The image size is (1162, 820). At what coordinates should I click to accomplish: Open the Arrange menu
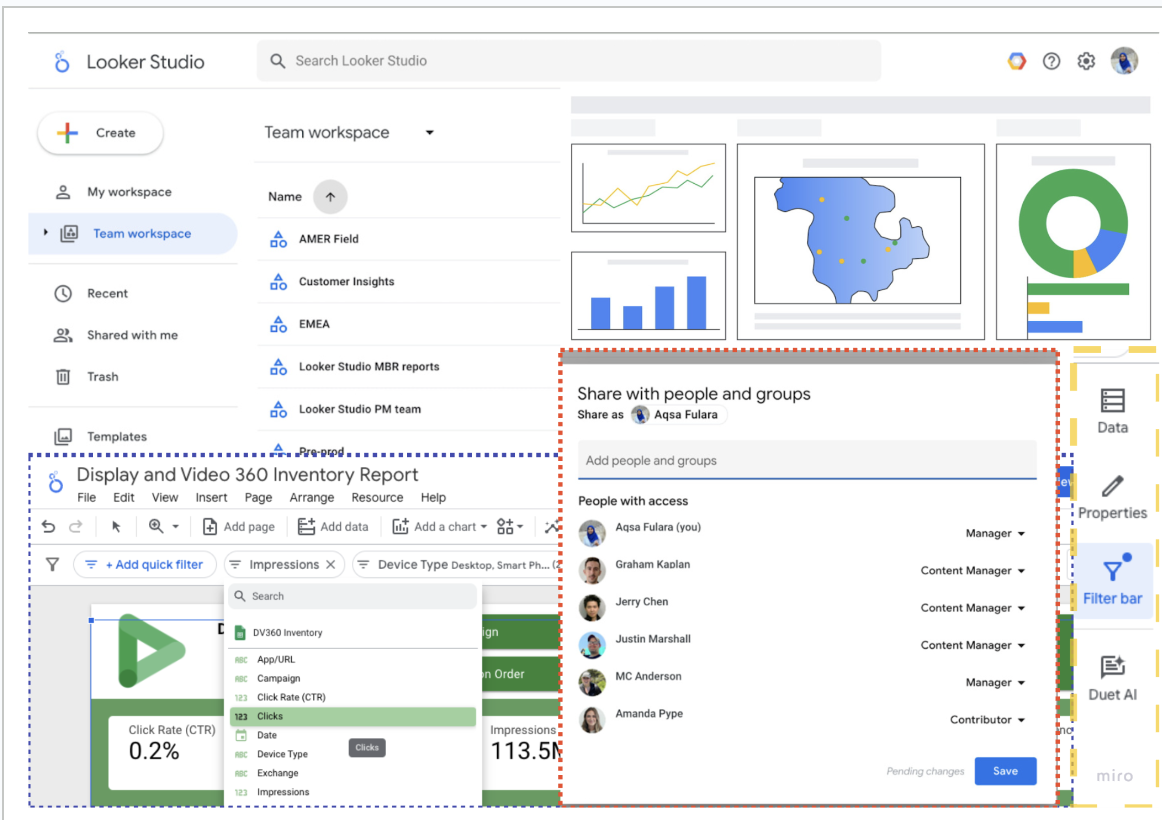[x=311, y=498]
